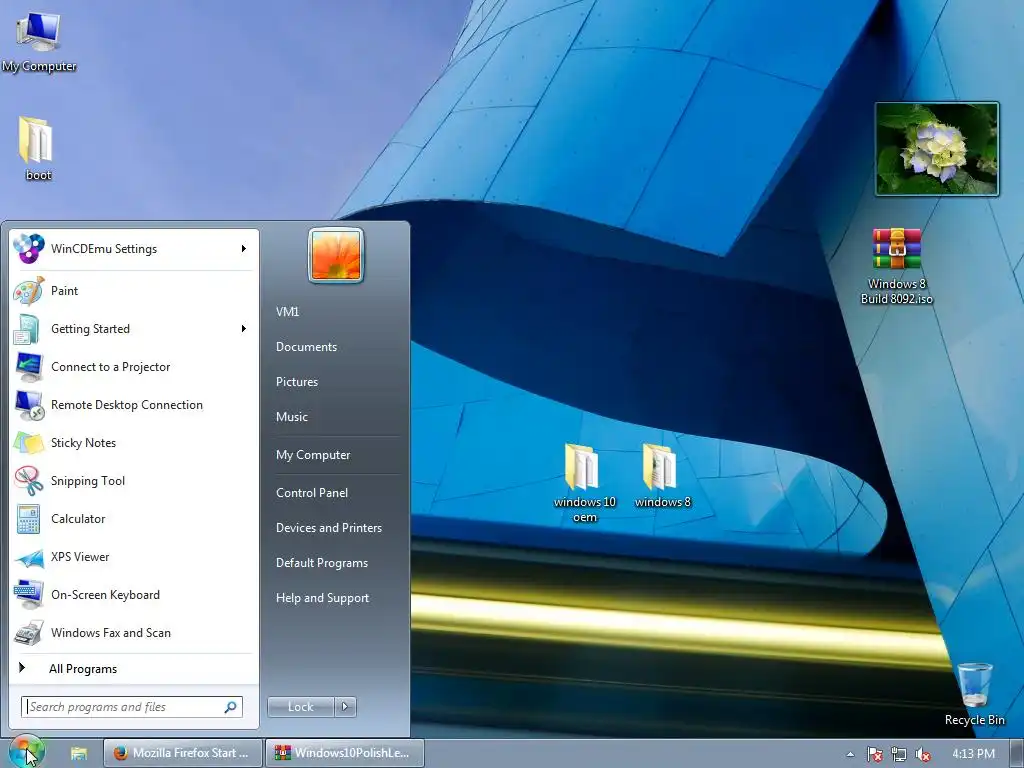Open the Sticky Notes icon
1024x768 pixels.
(x=29, y=443)
